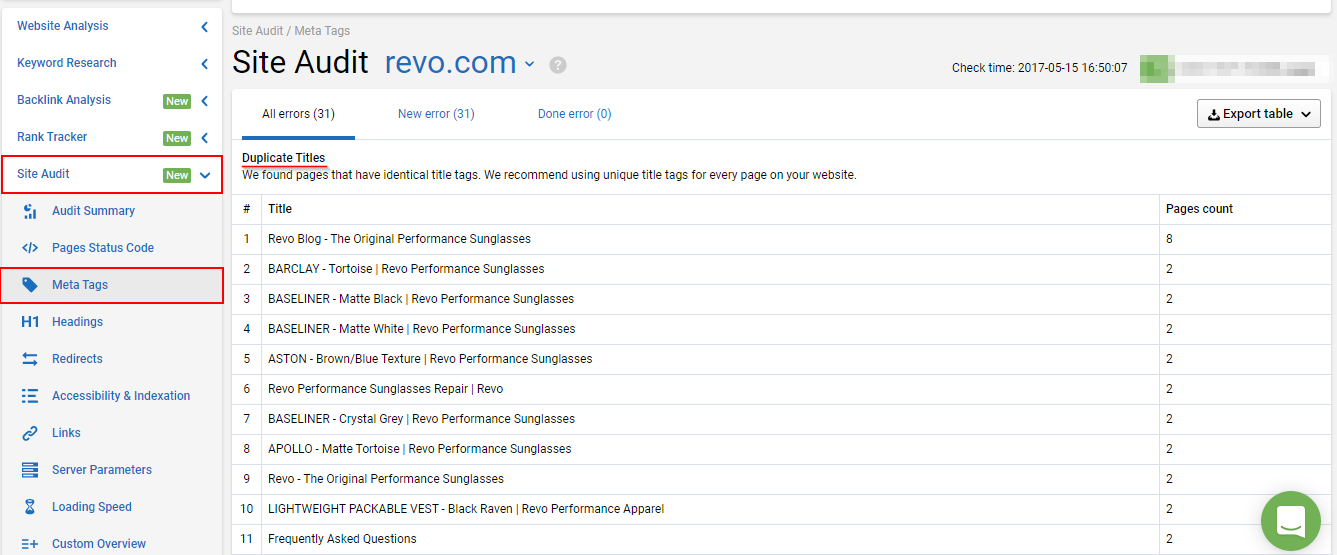1337x555 pixels.
Task: Go to Custom Overview page
Action: click(99, 544)
